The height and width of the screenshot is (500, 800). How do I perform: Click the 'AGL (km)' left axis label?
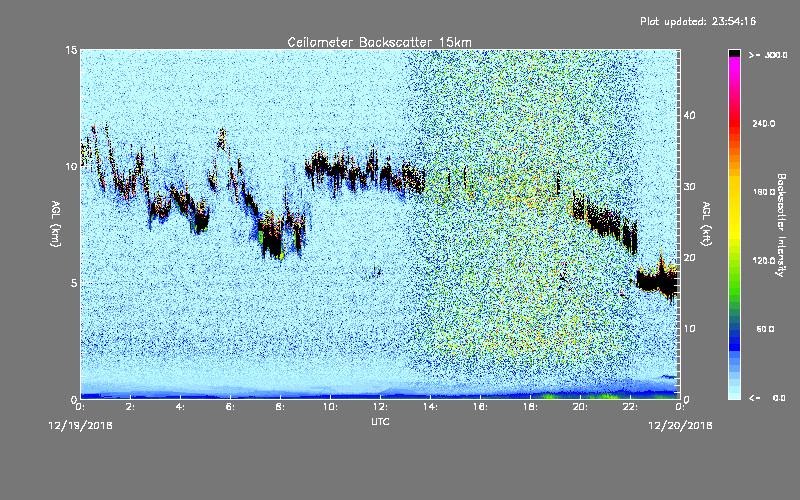pos(56,223)
